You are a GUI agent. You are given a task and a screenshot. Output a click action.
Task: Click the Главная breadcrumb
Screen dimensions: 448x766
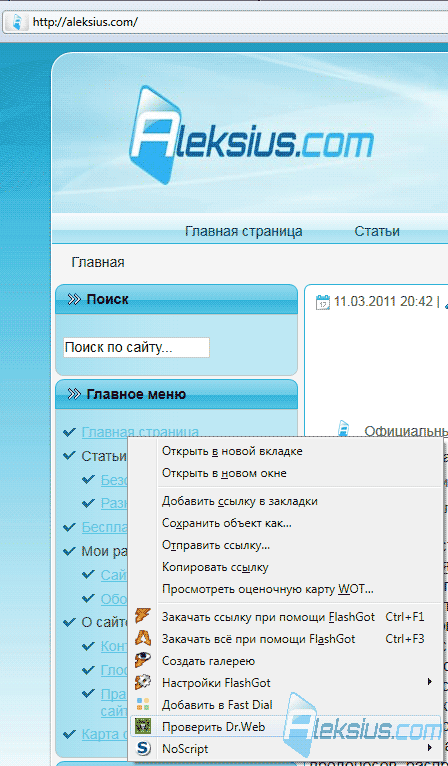(x=98, y=262)
